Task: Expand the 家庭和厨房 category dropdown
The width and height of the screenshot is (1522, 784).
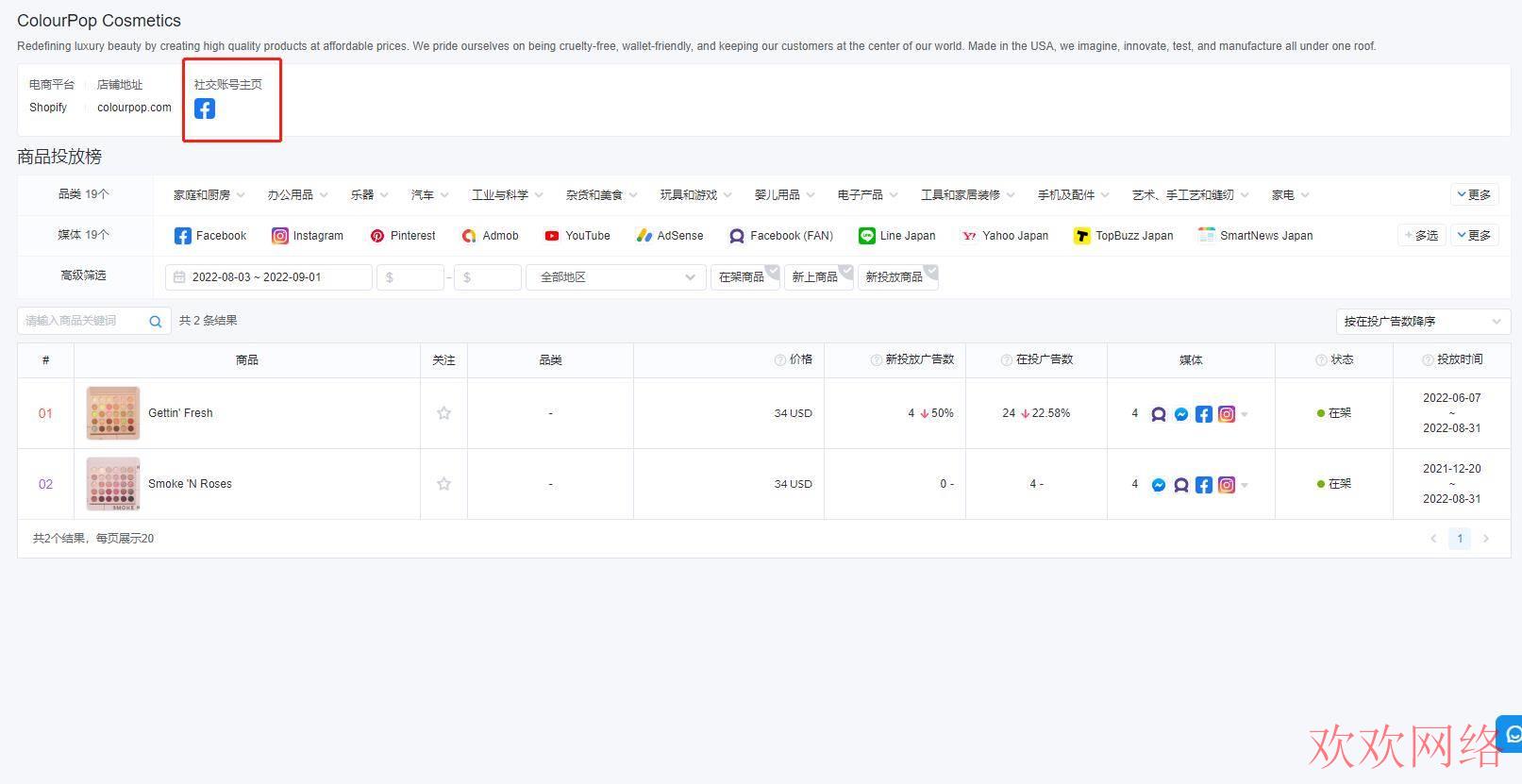Action: (209, 195)
